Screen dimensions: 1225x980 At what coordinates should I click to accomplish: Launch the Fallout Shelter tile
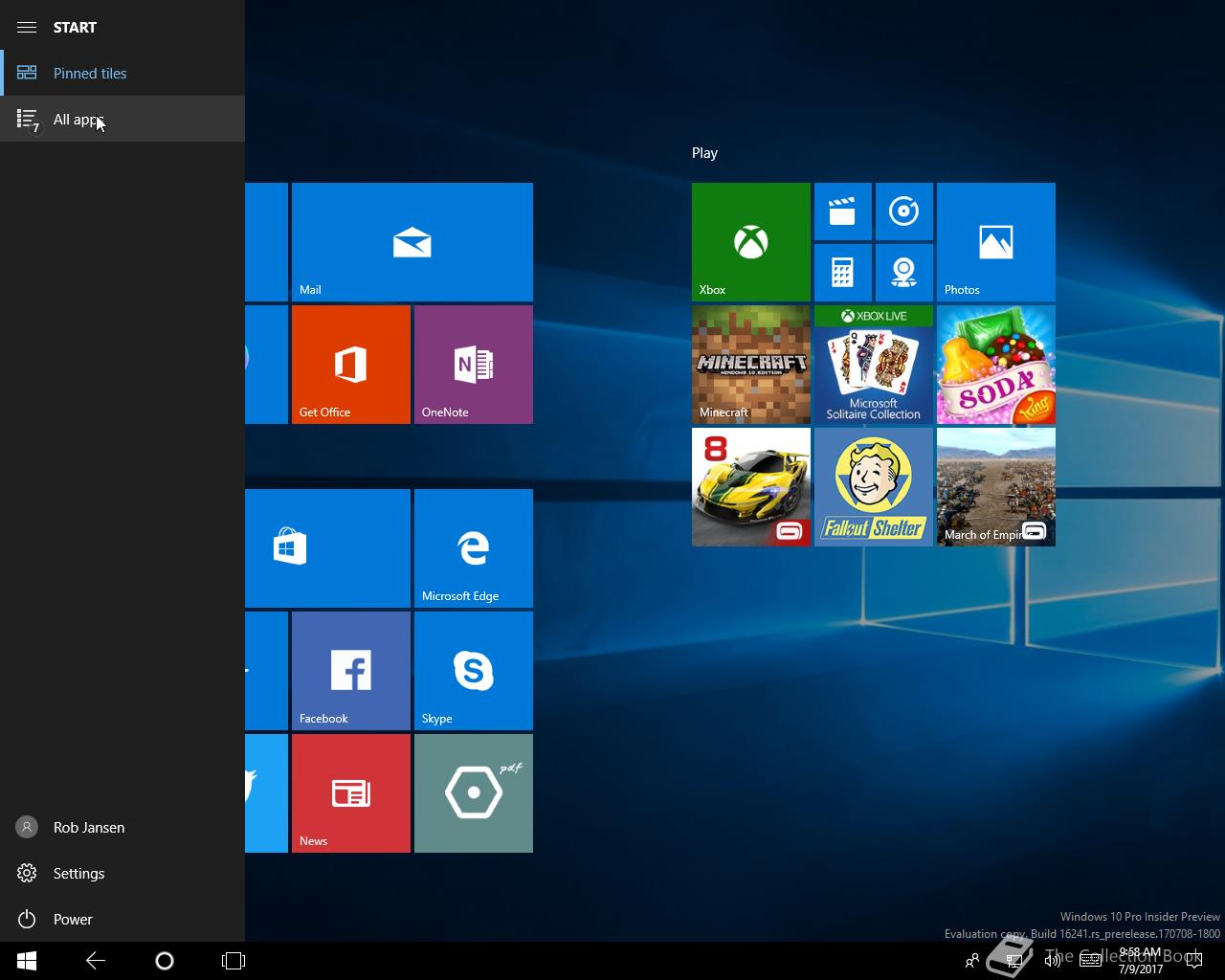[x=874, y=487]
